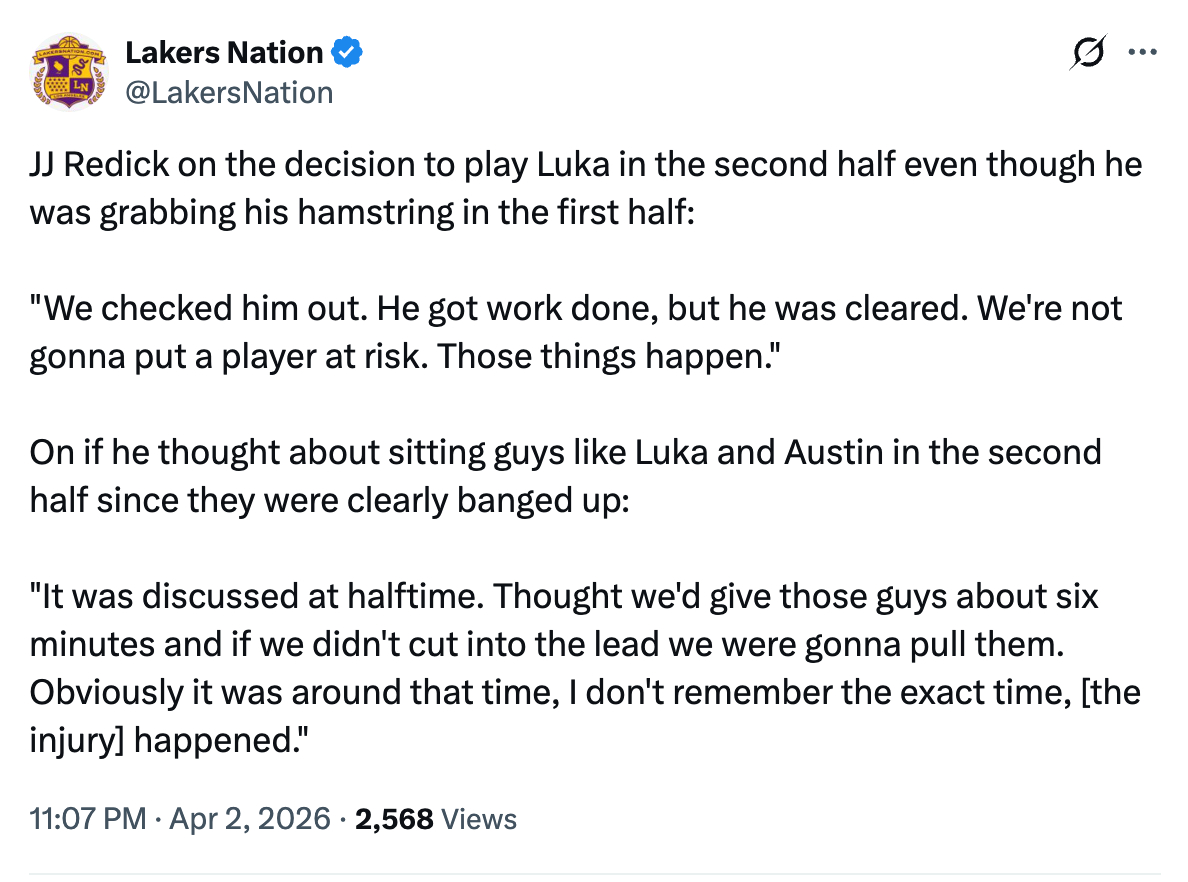Screen dimensions: 1188x882
Task: Click the 11:07 PM timestamp
Action: [88, 820]
